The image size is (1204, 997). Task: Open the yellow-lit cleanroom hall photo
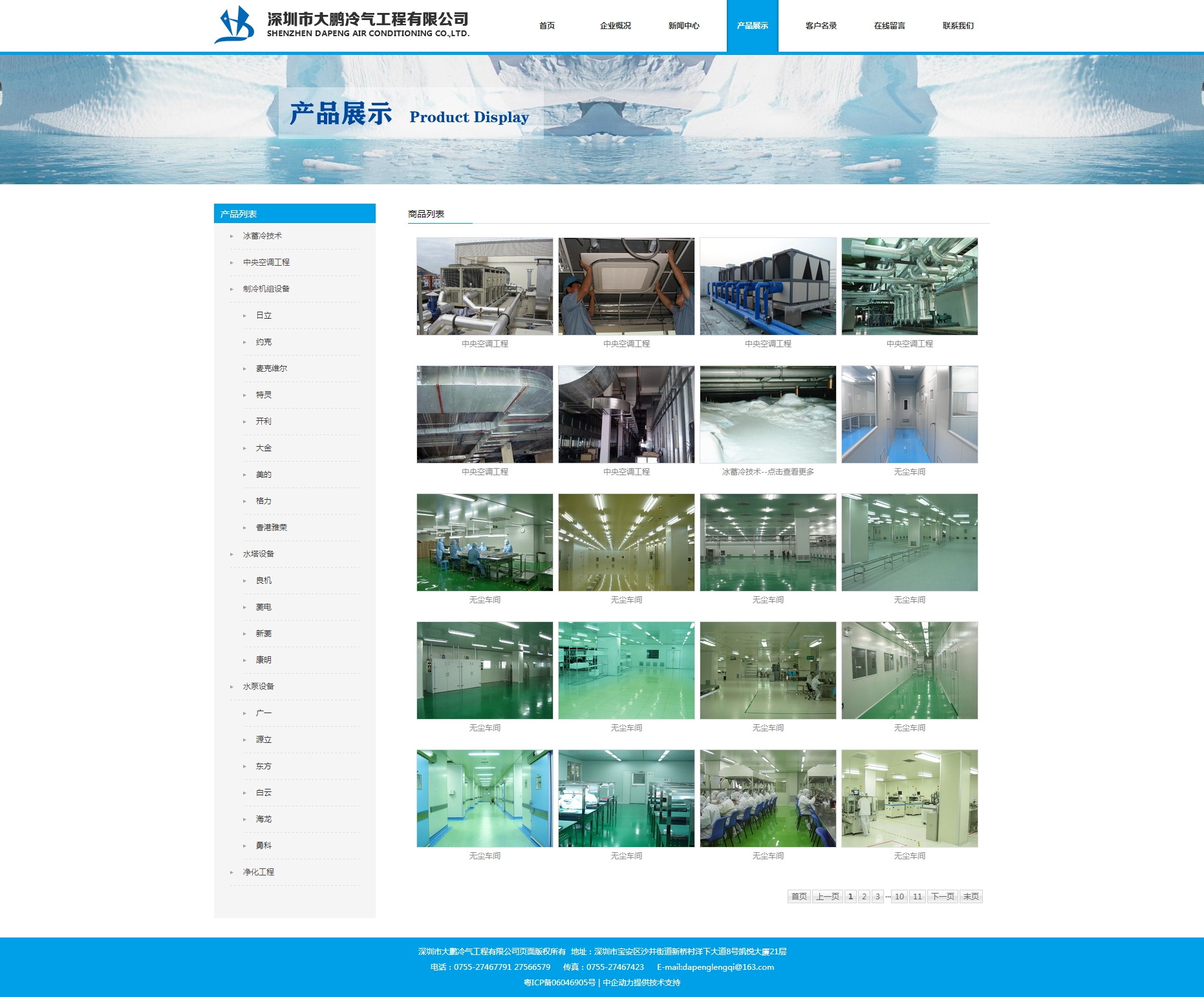pos(627,542)
